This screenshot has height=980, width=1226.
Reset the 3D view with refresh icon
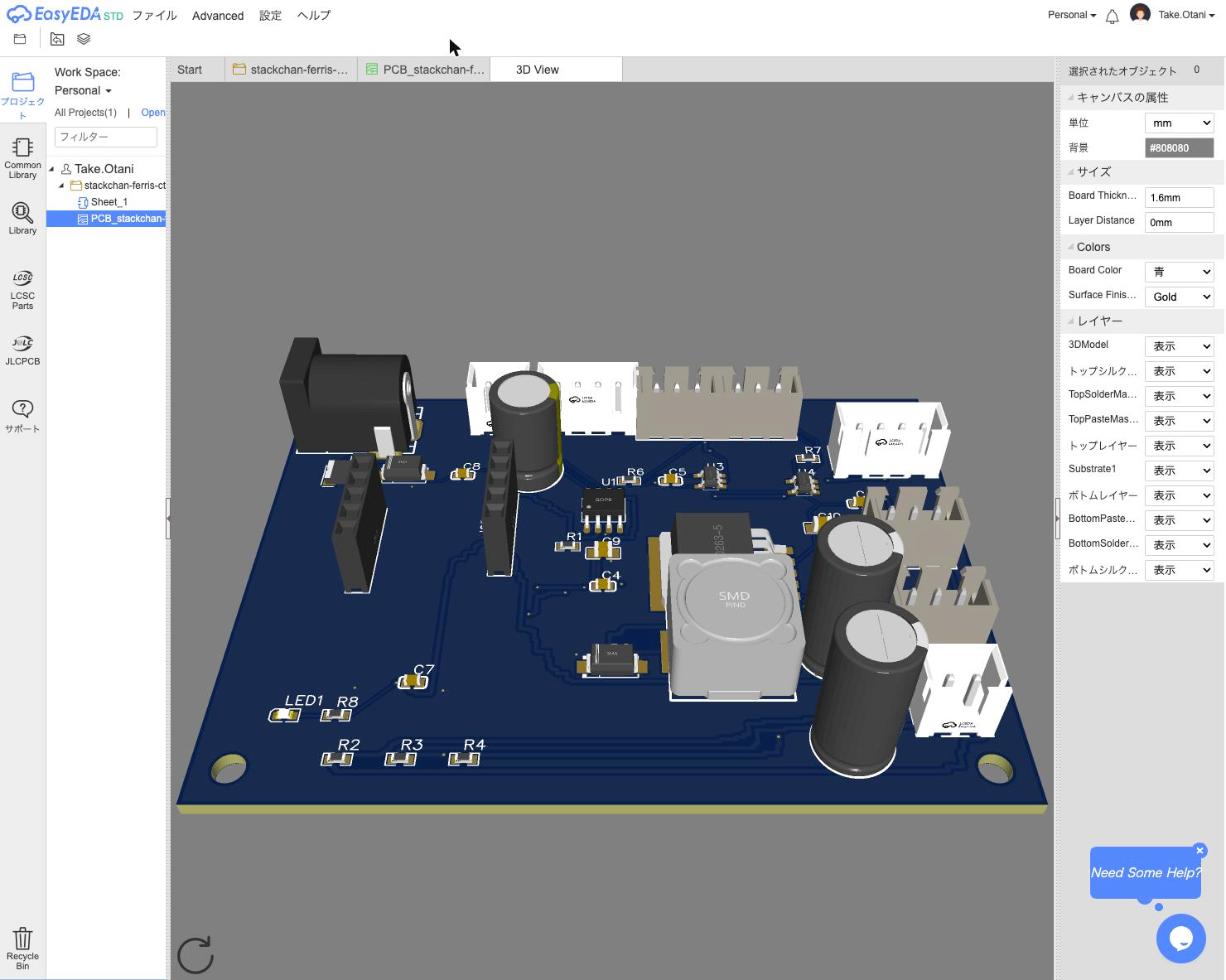pos(195,955)
